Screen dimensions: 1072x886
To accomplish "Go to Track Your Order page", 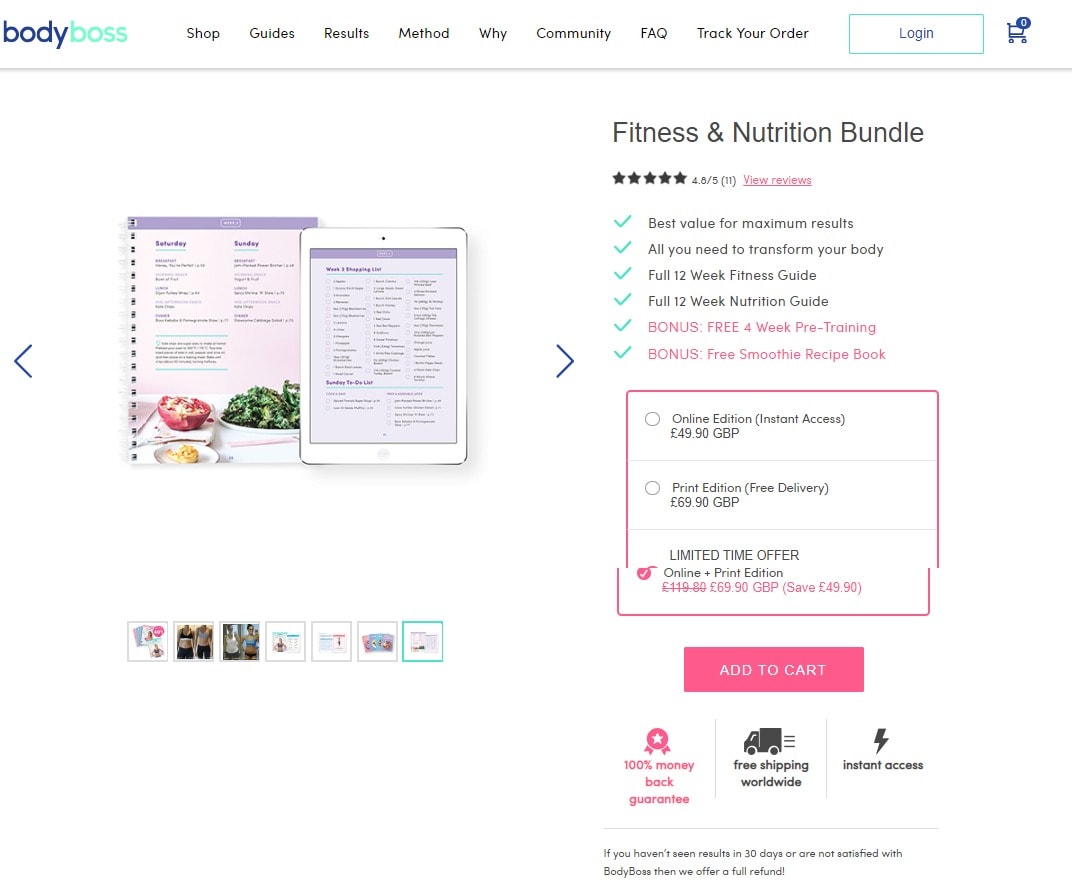I will coord(753,33).
